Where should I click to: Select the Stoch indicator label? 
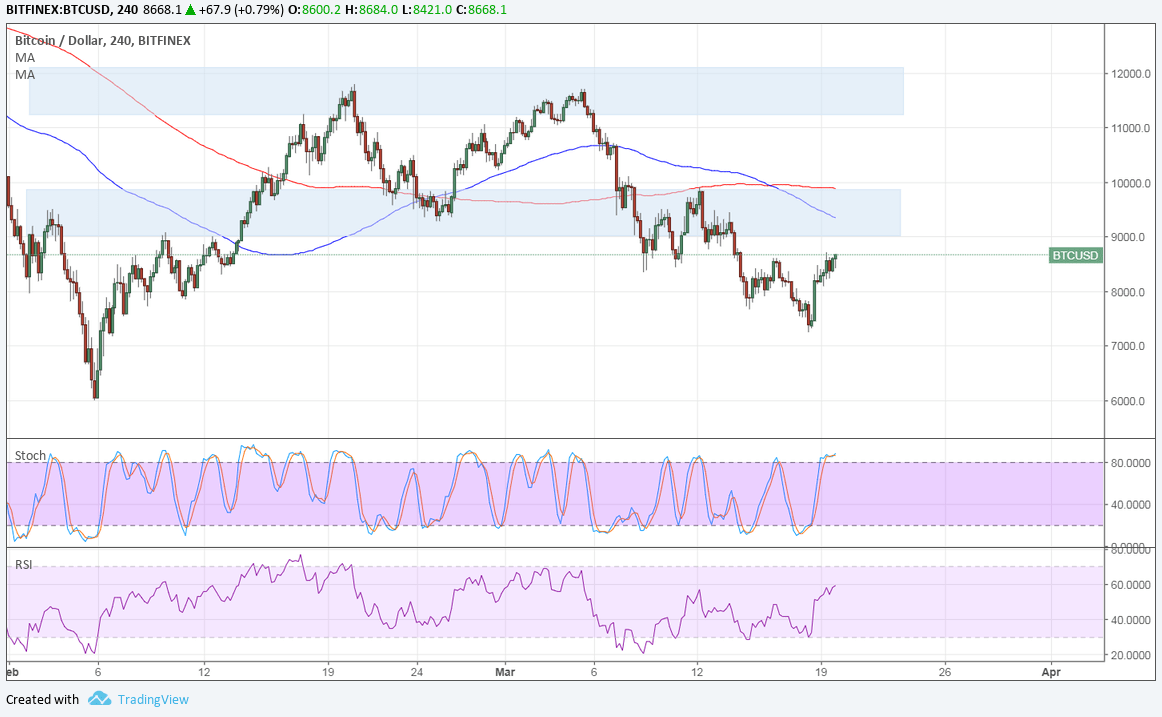pos(30,456)
